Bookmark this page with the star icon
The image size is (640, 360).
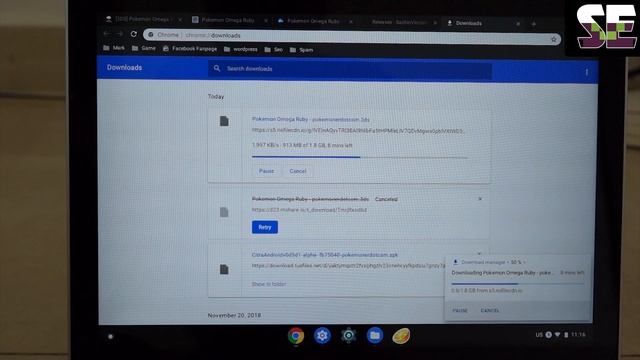(553, 39)
